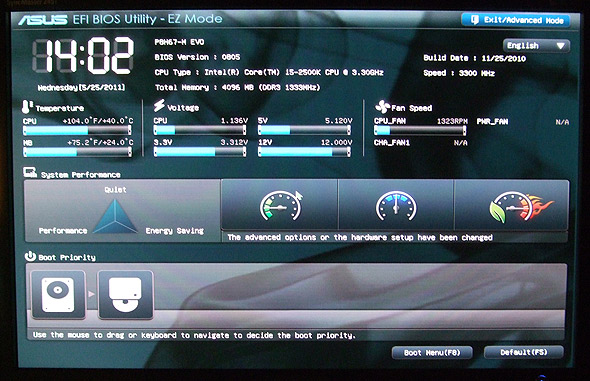Click the Boot Priority power icon
The height and width of the screenshot is (381, 590).
point(30,256)
